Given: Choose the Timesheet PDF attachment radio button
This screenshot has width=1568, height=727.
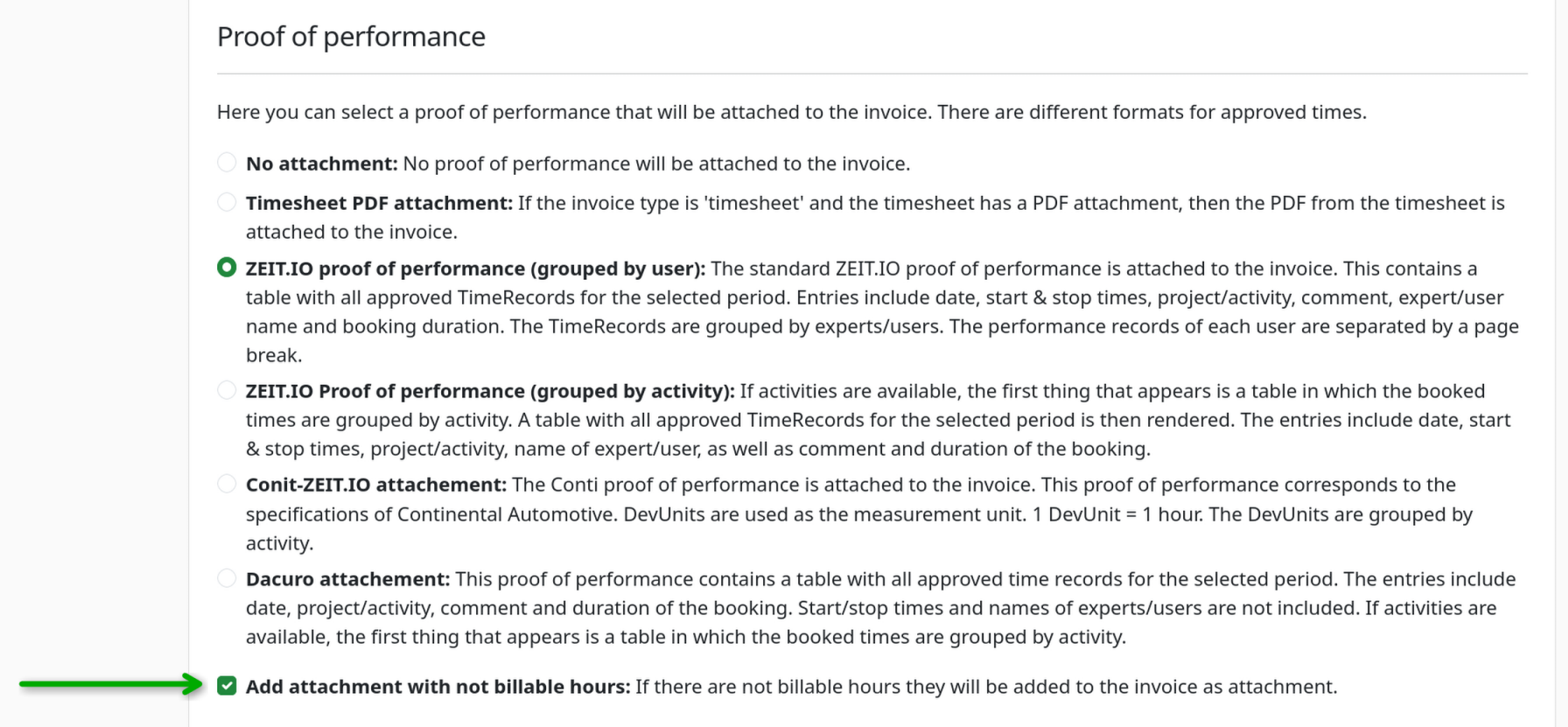Looking at the screenshot, I should pos(227,202).
